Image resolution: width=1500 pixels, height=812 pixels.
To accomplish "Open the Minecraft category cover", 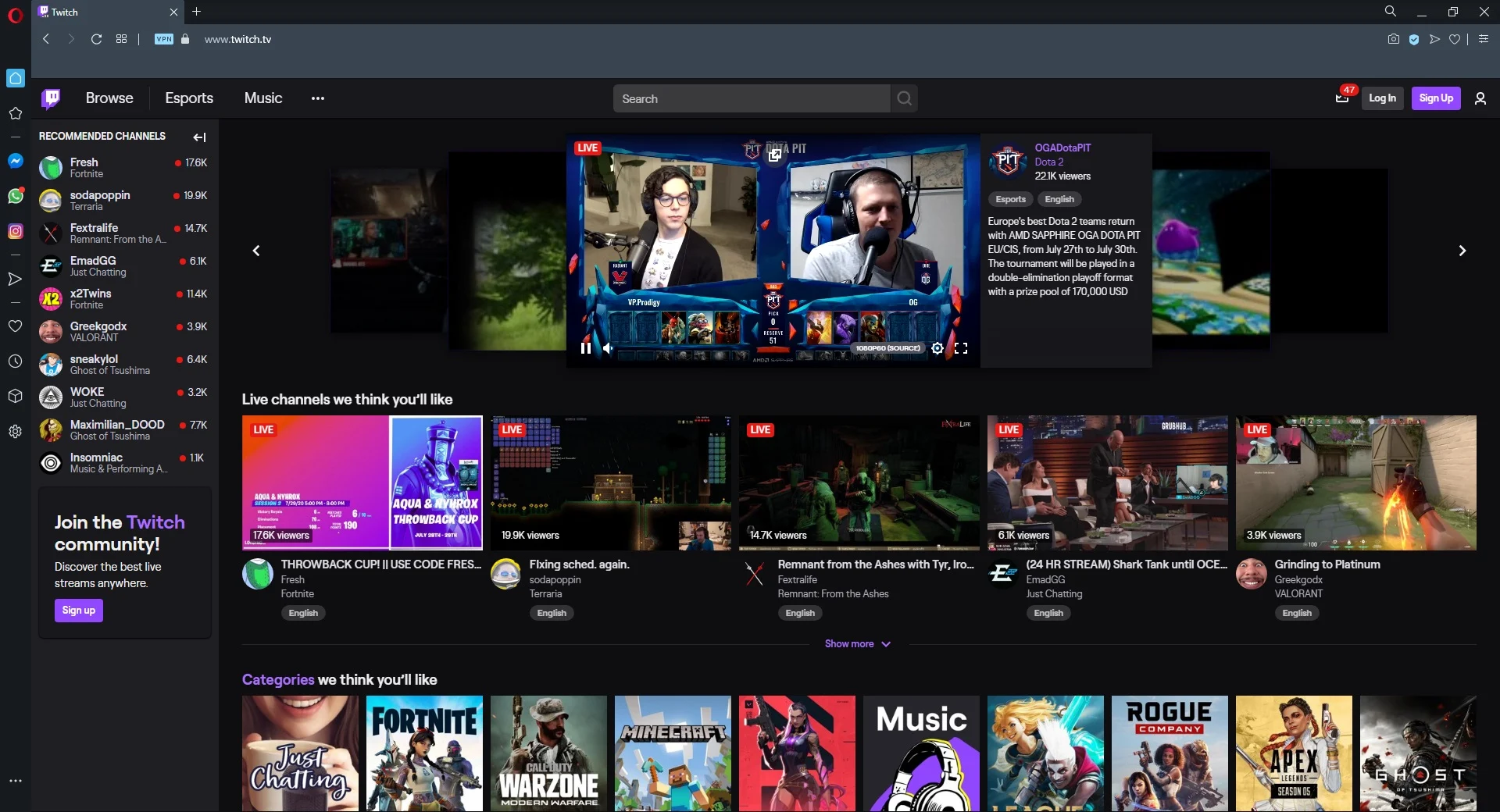I will click(x=673, y=753).
